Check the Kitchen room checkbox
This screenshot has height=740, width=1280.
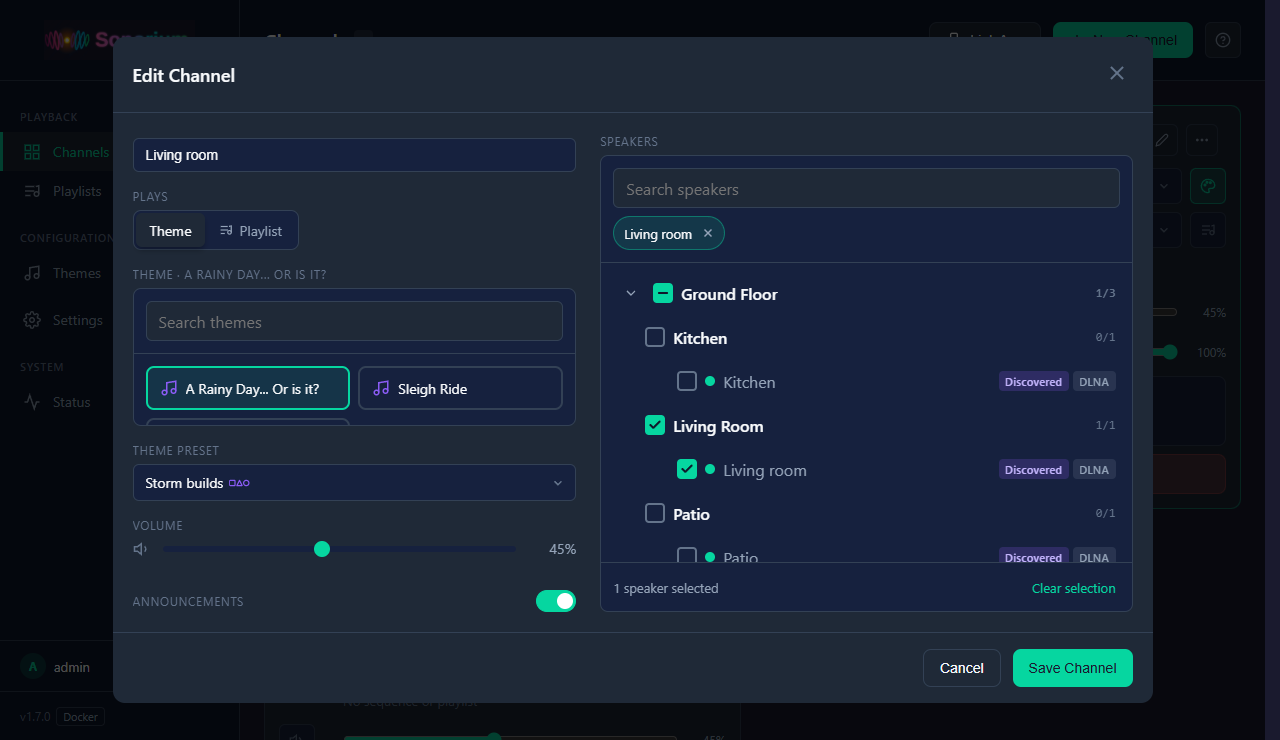coord(655,338)
